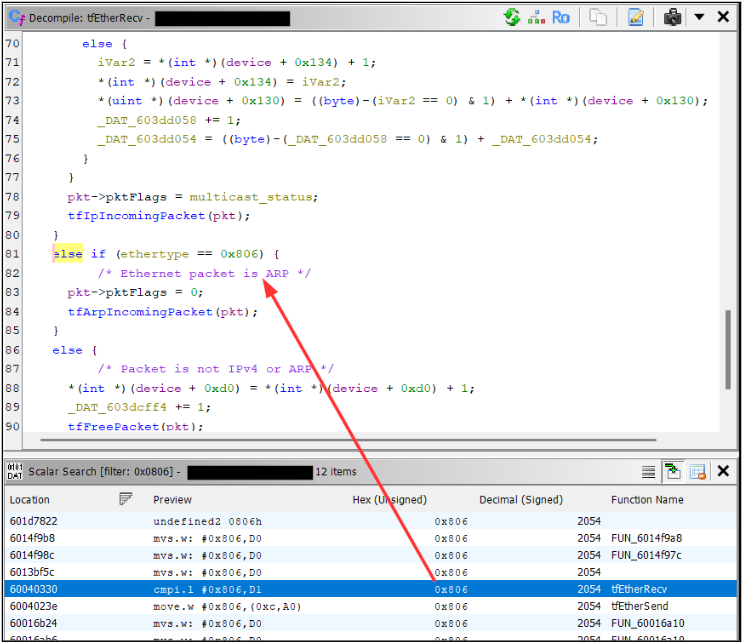Close the Decompile panel
Screen dimensions: 744x642
722,17
